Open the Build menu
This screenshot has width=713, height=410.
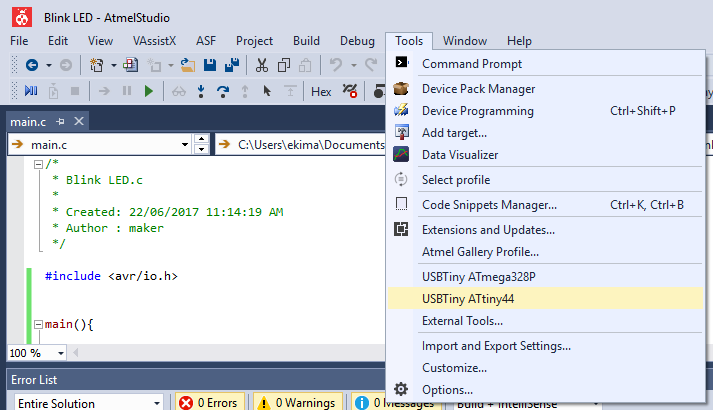306,41
